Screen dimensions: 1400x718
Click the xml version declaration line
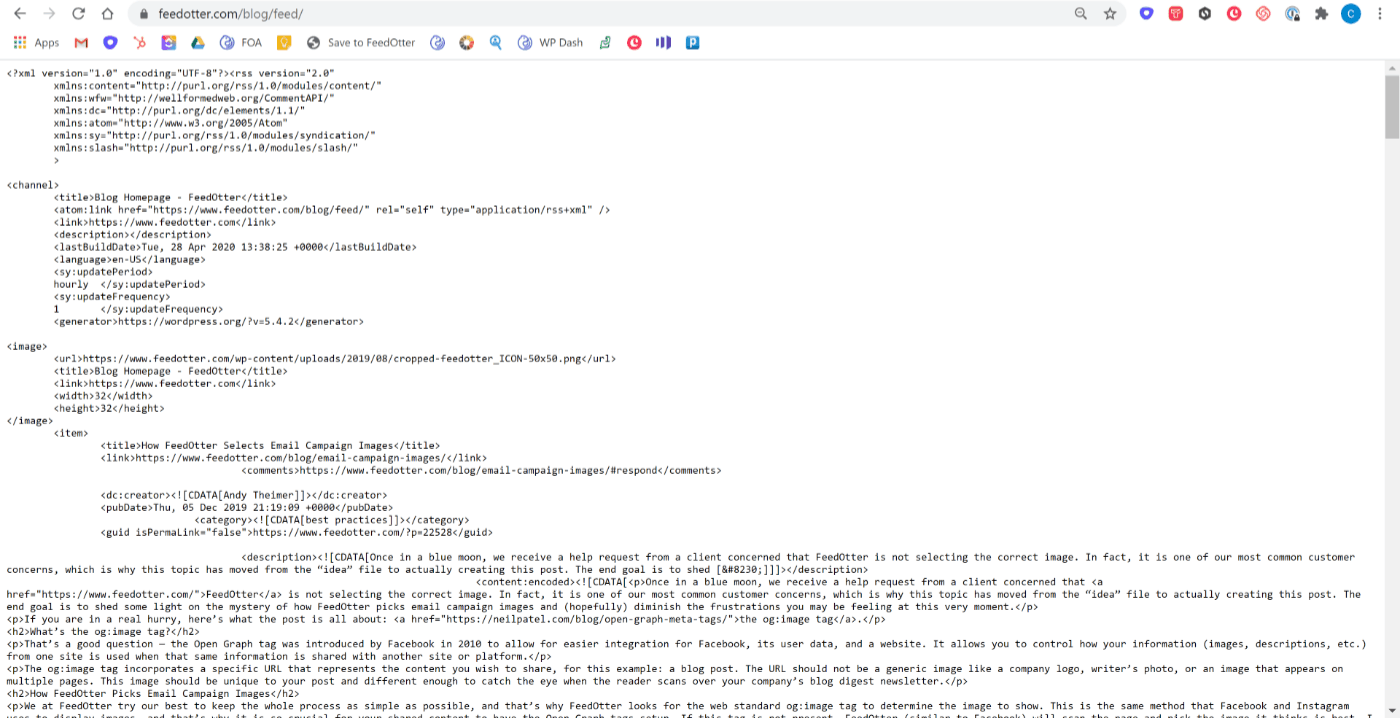click(x=171, y=73)
